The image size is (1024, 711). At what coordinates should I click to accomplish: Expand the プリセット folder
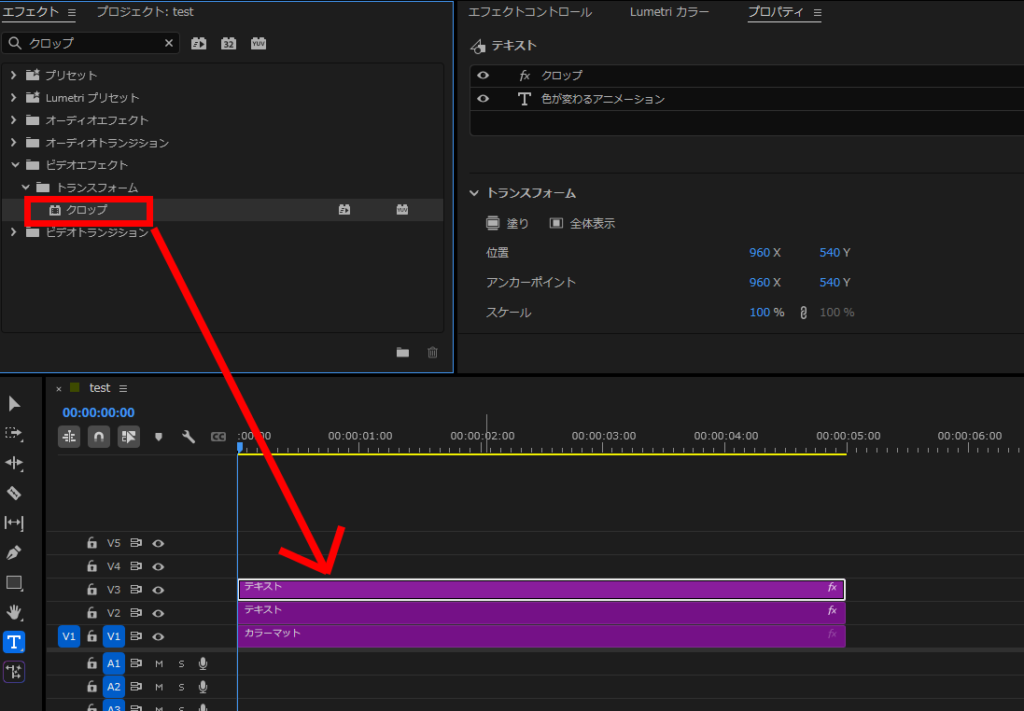coord(13,75)
